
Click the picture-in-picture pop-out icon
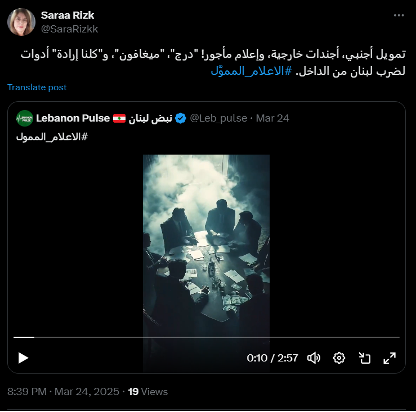coord(364,358)
